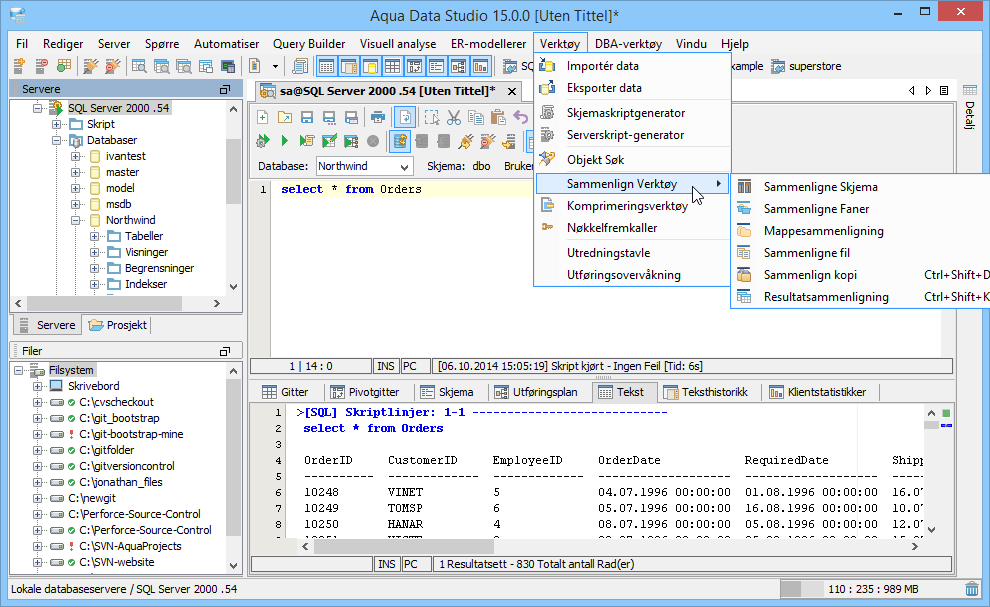Click the bar chart view icon in toolbar
990x607 pixels.
click(480, 66)
